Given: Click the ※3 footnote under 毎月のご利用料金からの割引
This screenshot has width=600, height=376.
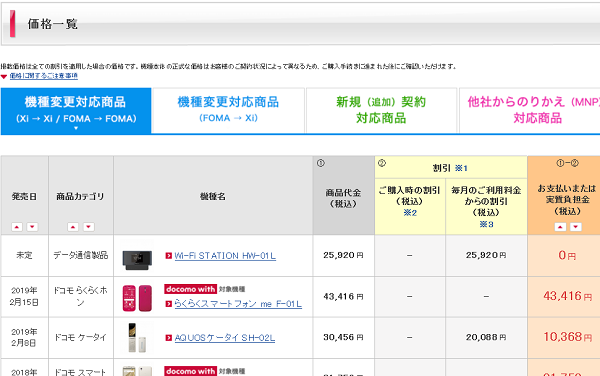Looking at the screenshot, I should (486, 224).
